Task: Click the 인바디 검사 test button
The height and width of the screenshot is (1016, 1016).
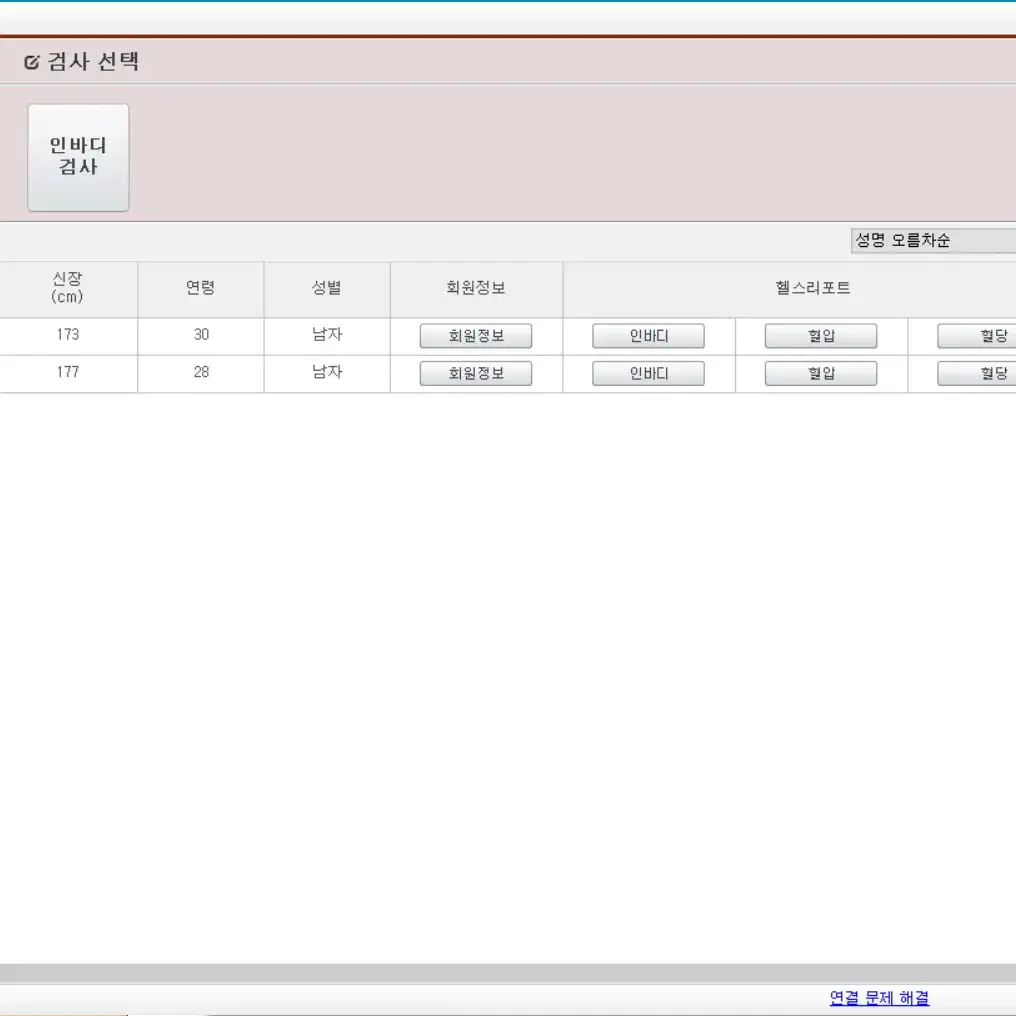Action: pos(78,157)
